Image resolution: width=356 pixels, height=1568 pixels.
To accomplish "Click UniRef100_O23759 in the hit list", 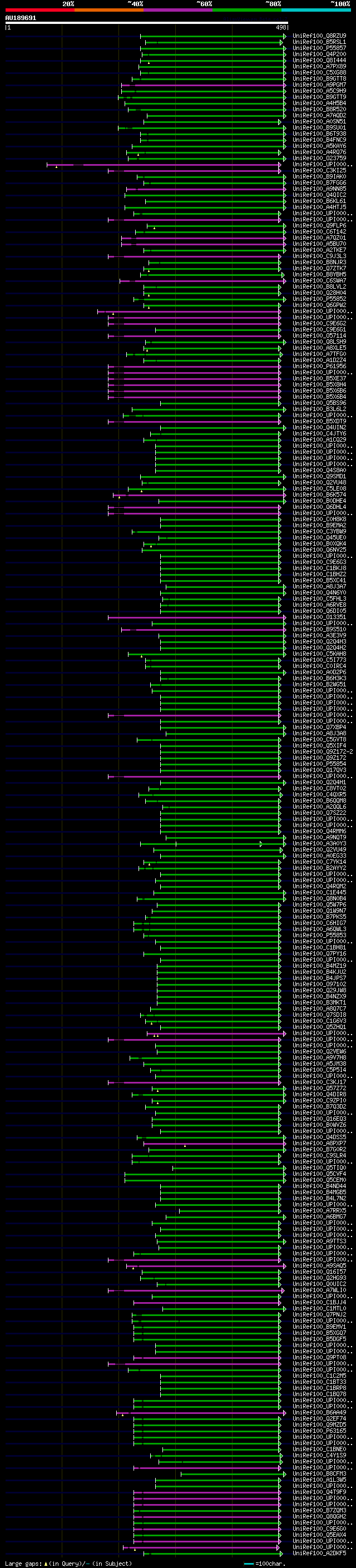I will coord(319,159).
